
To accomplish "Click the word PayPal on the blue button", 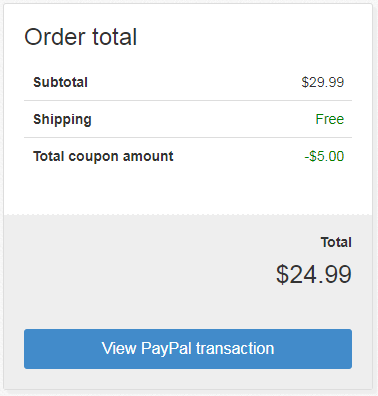I will [x=166, y=349].
